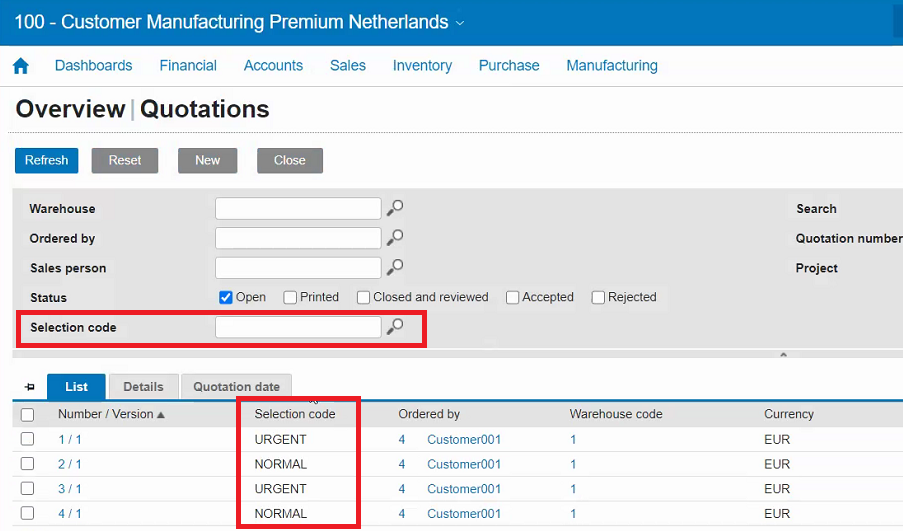
Task: Open Customer001 link in row 4 / 1
Action: [x=464, y=514]
